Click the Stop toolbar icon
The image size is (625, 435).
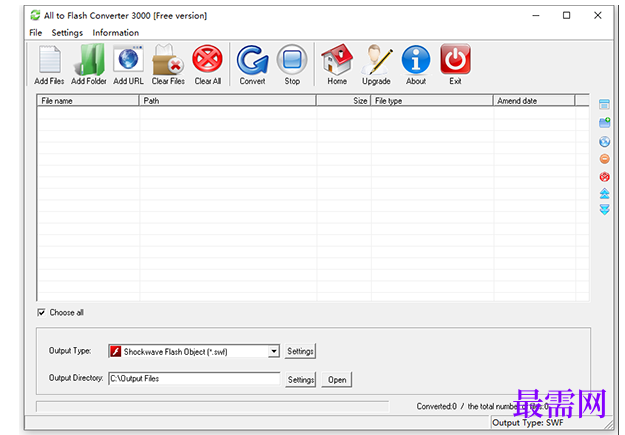pyautogui.click(x=292, y=60)
